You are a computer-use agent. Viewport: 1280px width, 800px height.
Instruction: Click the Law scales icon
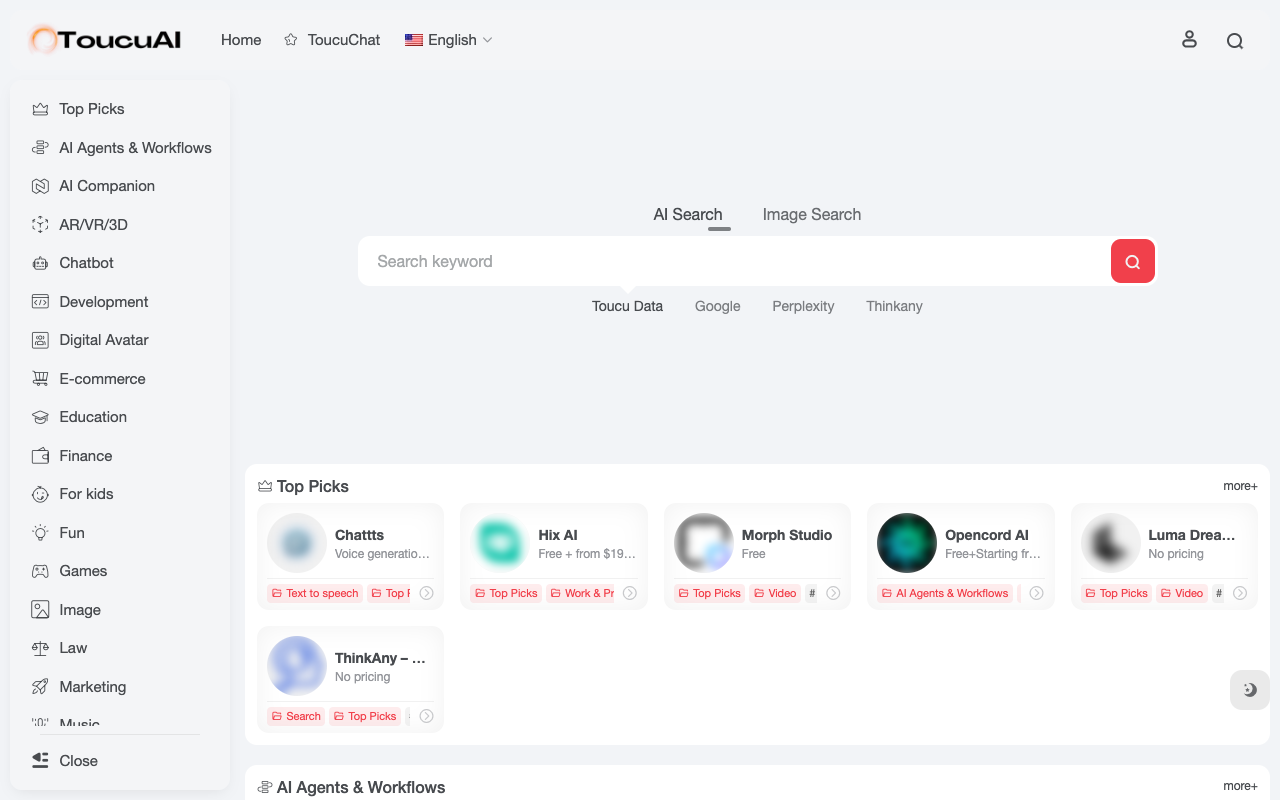[x=40, y=648]
